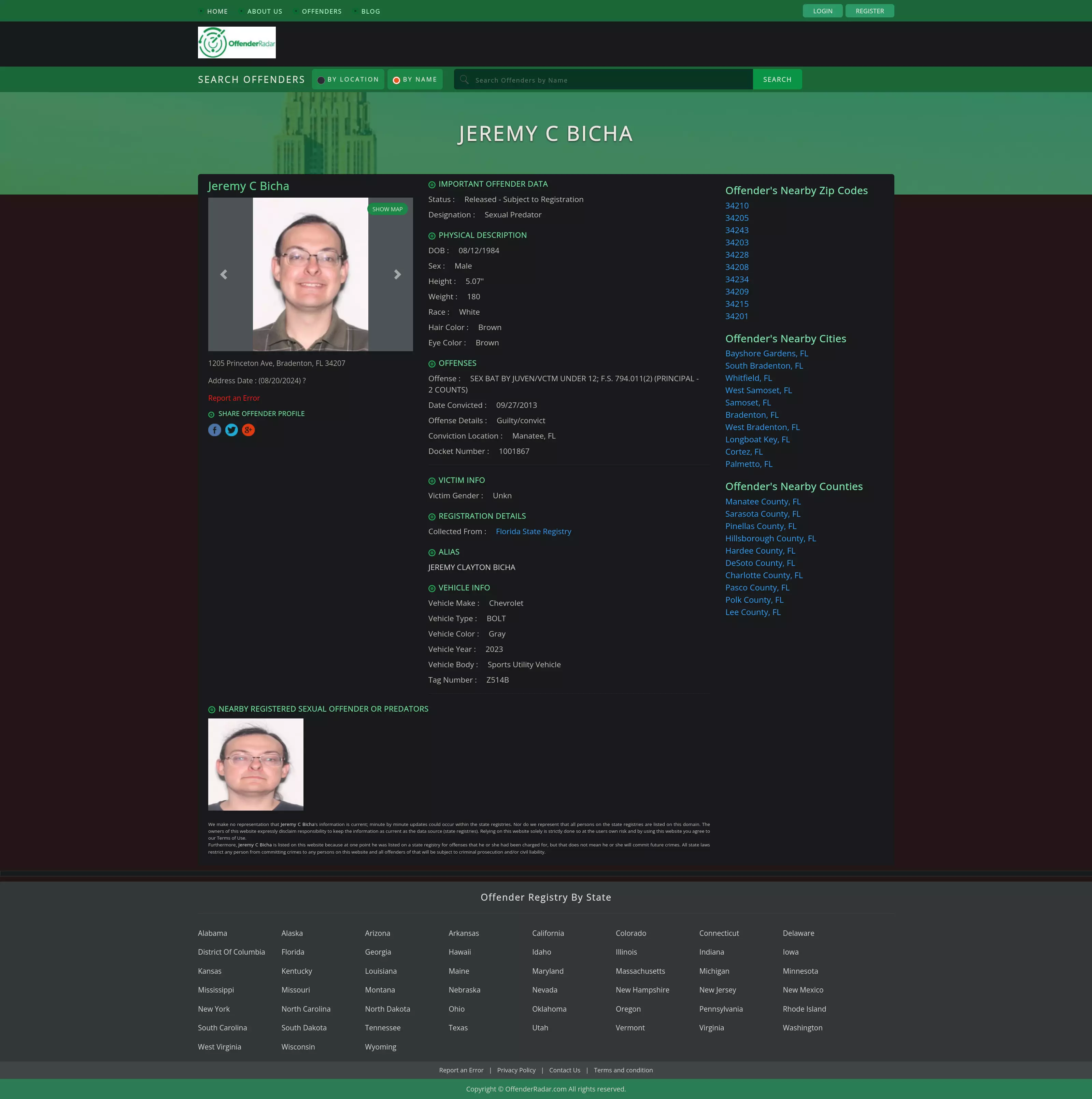
Task: Open the Offenders menu item
Action: [x=322, y=11]
